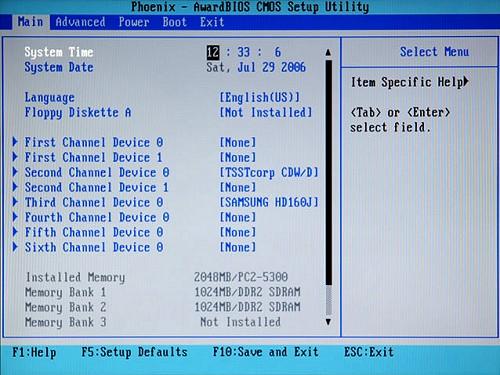Image resolution: width=500 pixels, height=375 pixels.
Task: Click the SAMSUNG HD160J device value
Action: (x=269, y=202)
